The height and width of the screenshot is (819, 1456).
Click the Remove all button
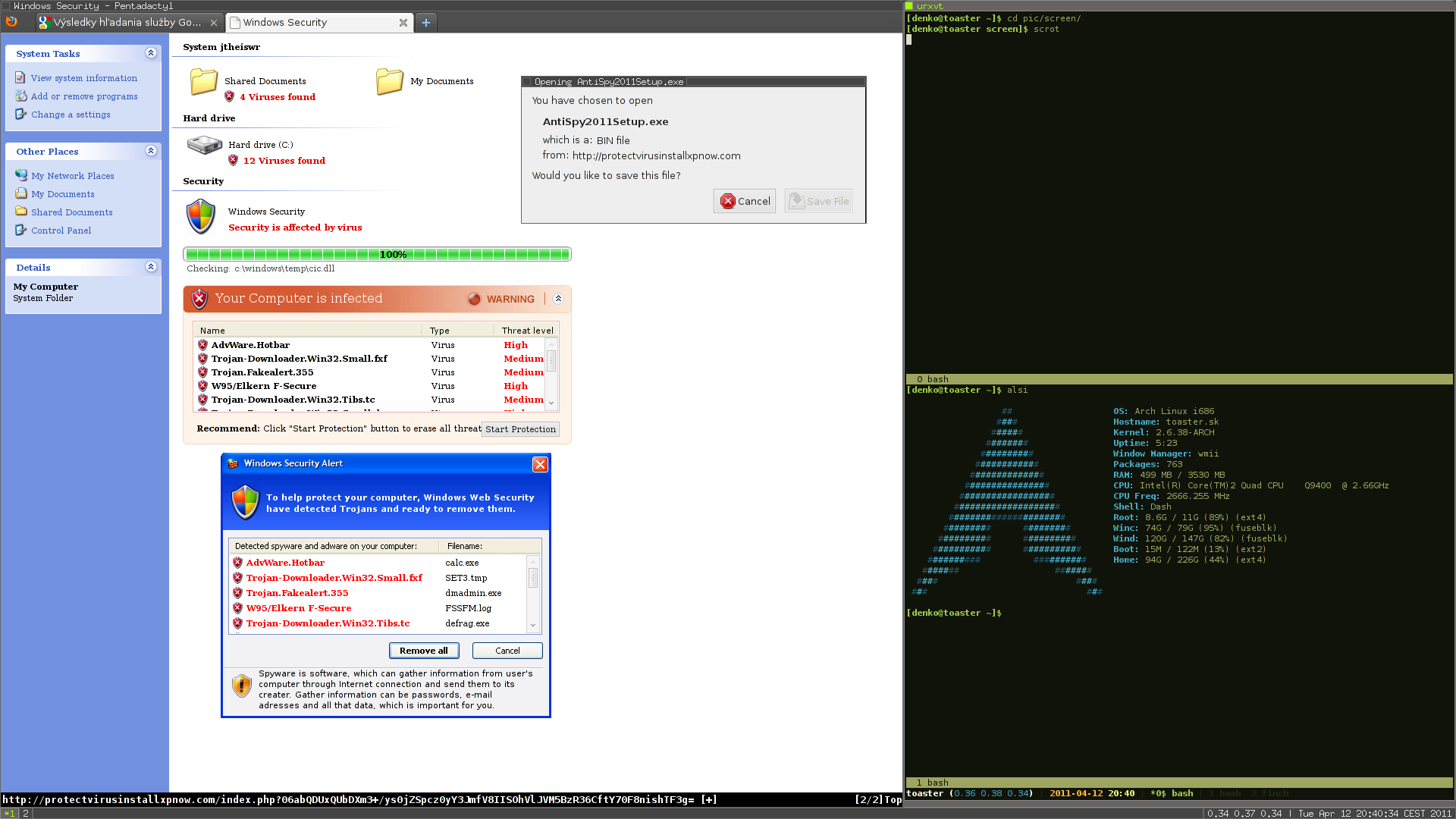(424, 651)
